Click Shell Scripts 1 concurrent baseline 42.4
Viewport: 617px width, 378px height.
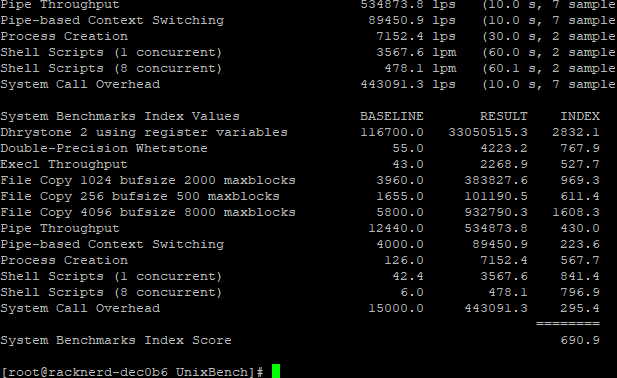pos(408,277)
